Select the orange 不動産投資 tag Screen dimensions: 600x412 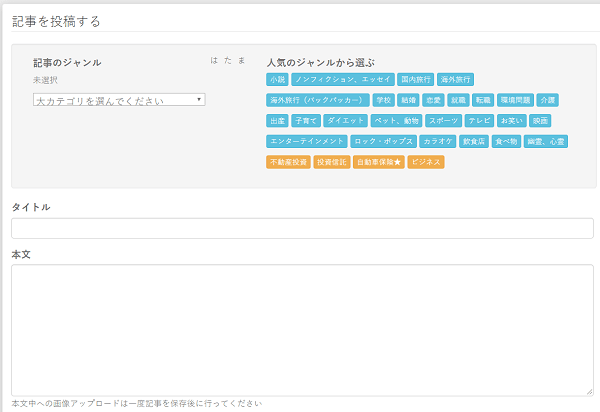289,162
